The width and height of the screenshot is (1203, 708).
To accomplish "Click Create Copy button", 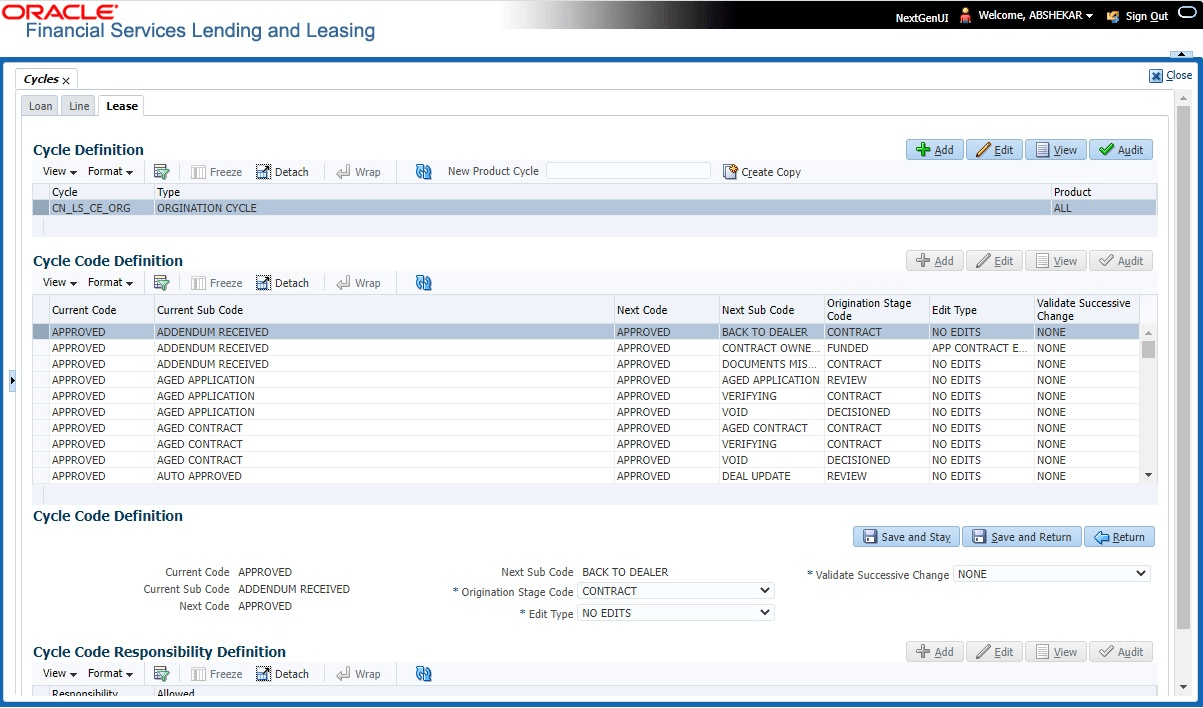I will (x=762, y=172).
